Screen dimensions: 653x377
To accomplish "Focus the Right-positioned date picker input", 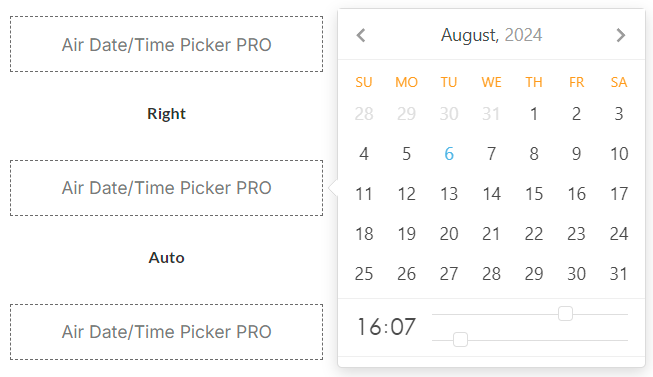I will (167, 188).
